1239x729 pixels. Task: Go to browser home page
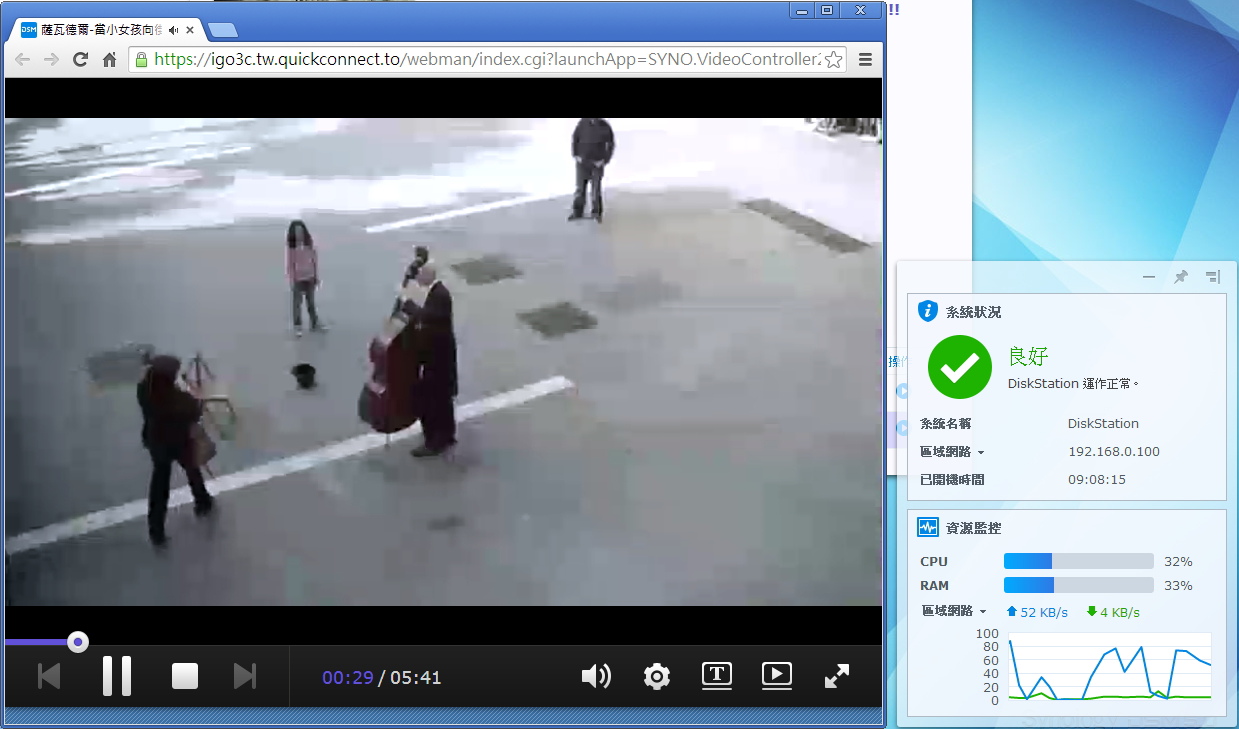click(x=110, y=59)
